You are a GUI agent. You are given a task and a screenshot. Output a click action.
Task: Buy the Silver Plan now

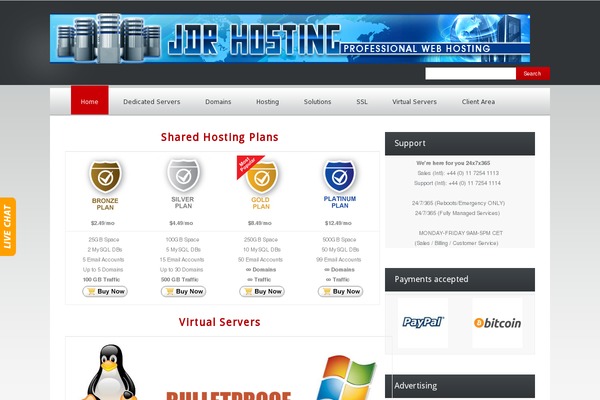point(183,291)
